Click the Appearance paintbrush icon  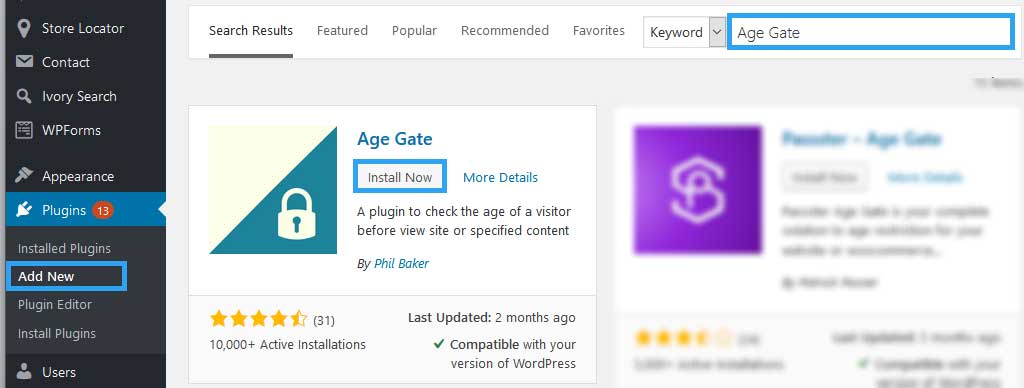24,176
